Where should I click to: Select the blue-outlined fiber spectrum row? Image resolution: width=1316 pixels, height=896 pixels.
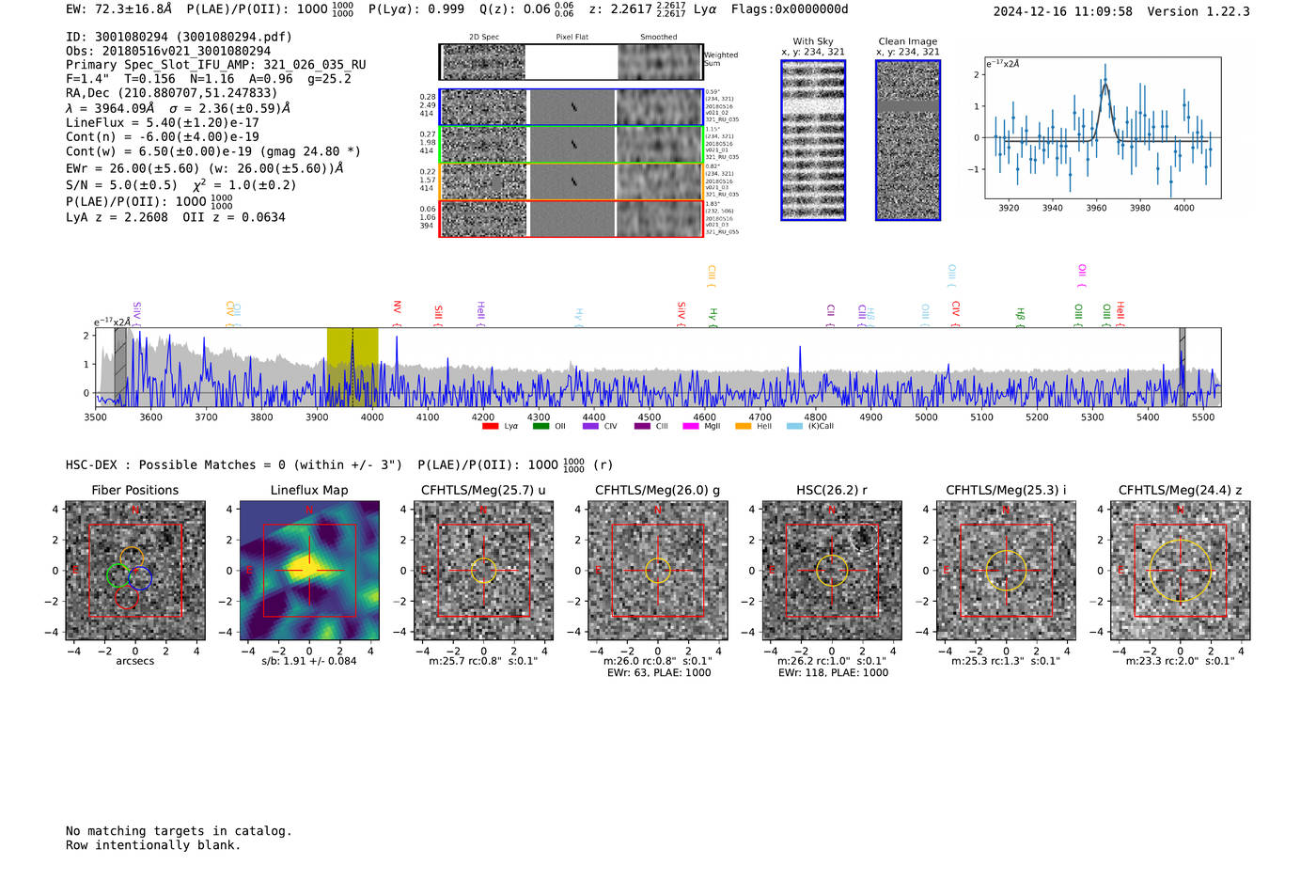pos(572,107)
